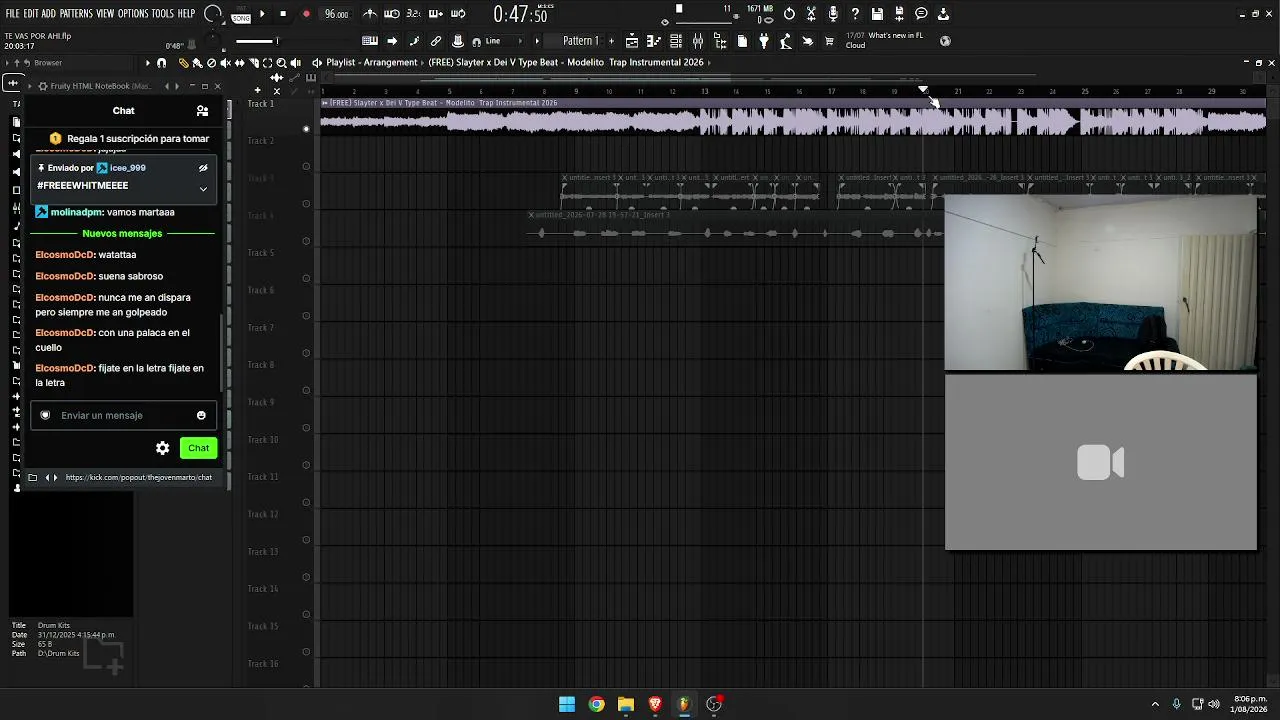Open the emoji picker in chat input
1280x720 pixels.
(x=201, y=415)
